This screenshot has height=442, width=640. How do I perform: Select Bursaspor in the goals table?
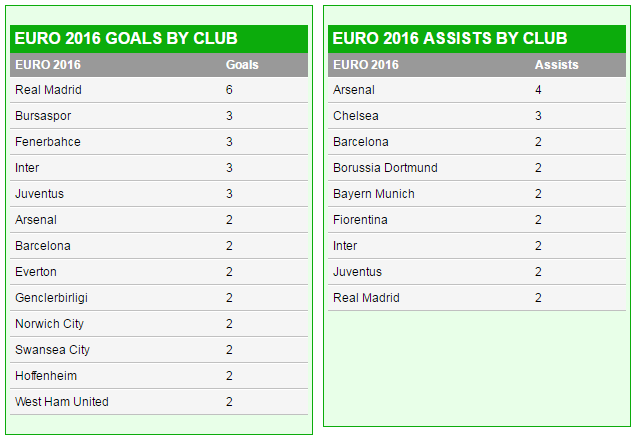click(x=43, y=116)
